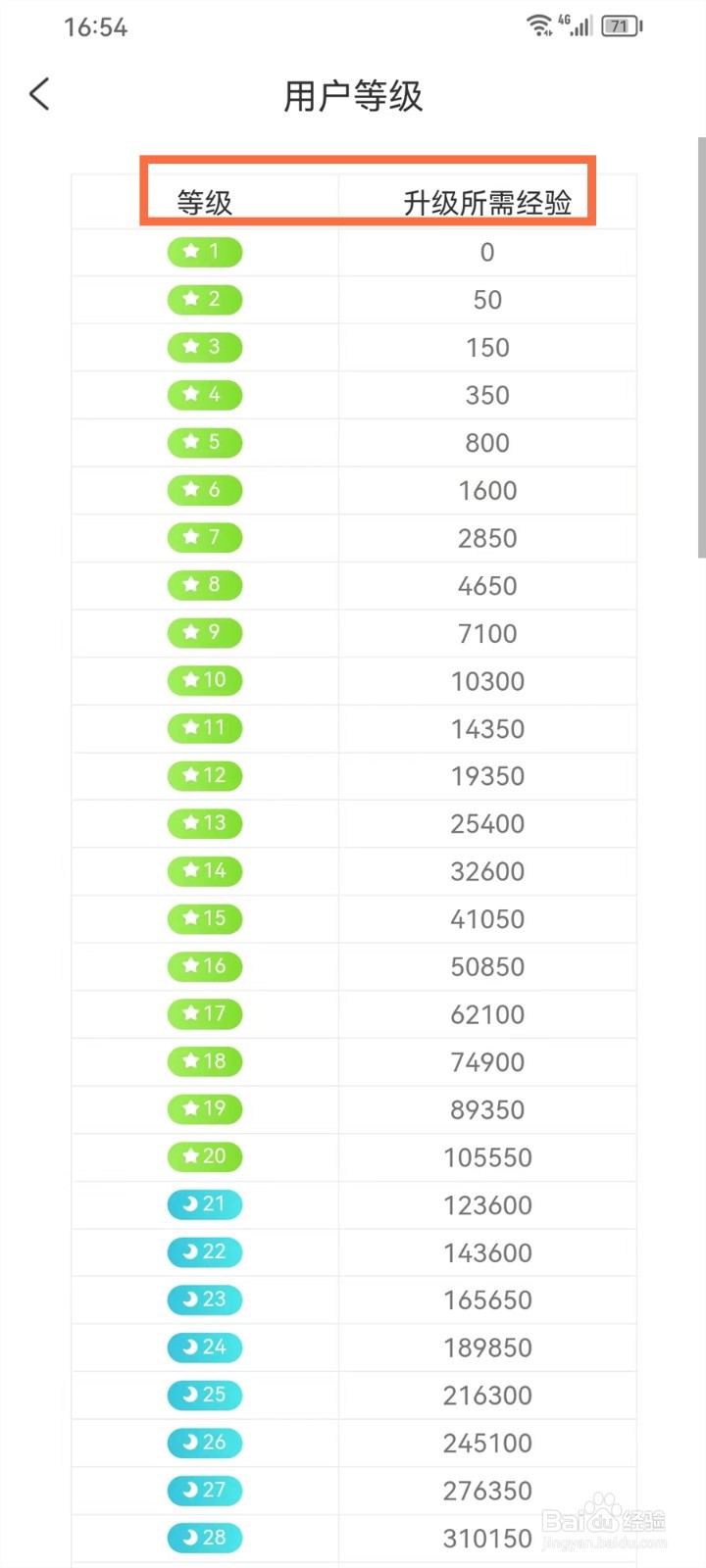Tap the green star level 1 badge
706x1568 pixels.
[x=204, y=252]
